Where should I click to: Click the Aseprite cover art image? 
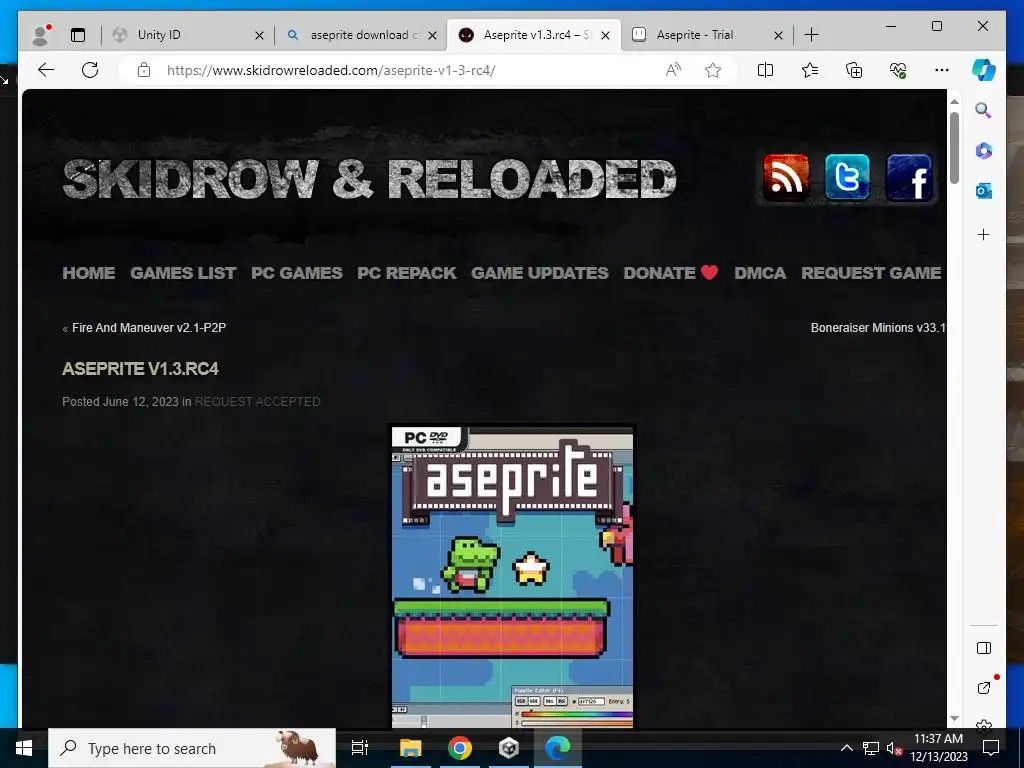[513, 576]
